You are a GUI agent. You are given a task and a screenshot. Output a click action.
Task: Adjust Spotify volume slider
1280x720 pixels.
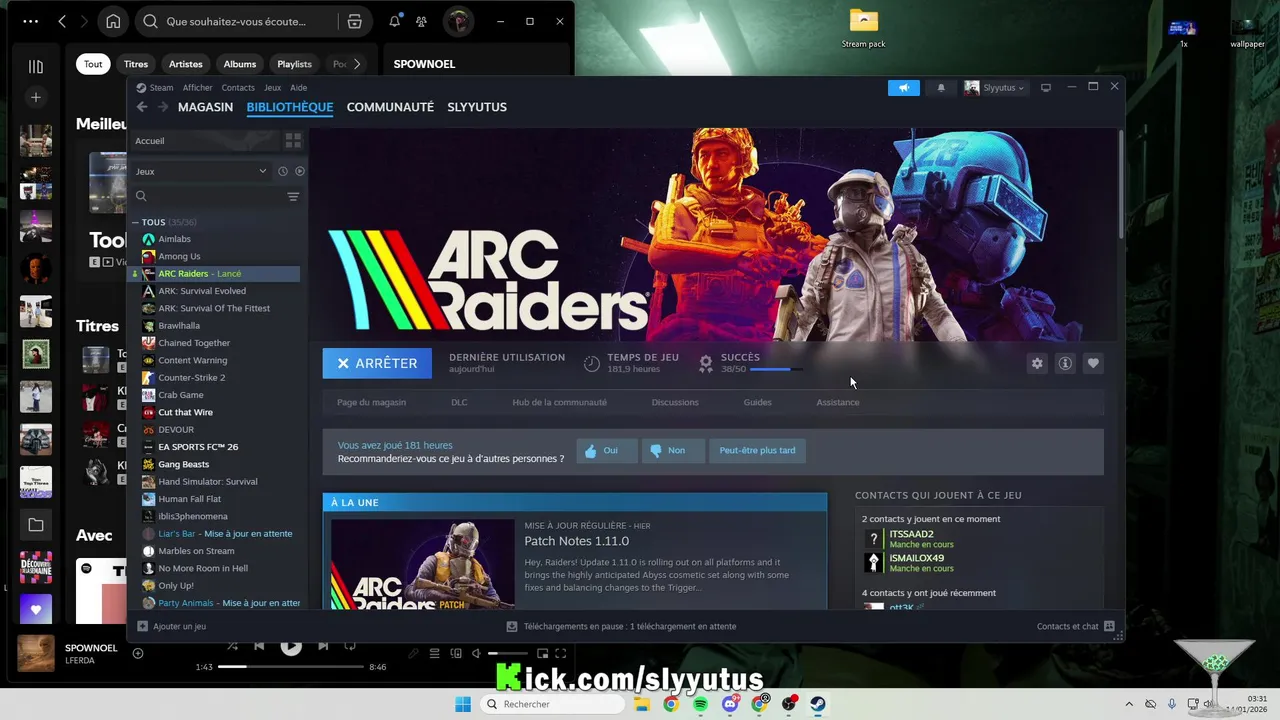pos(507,654)
